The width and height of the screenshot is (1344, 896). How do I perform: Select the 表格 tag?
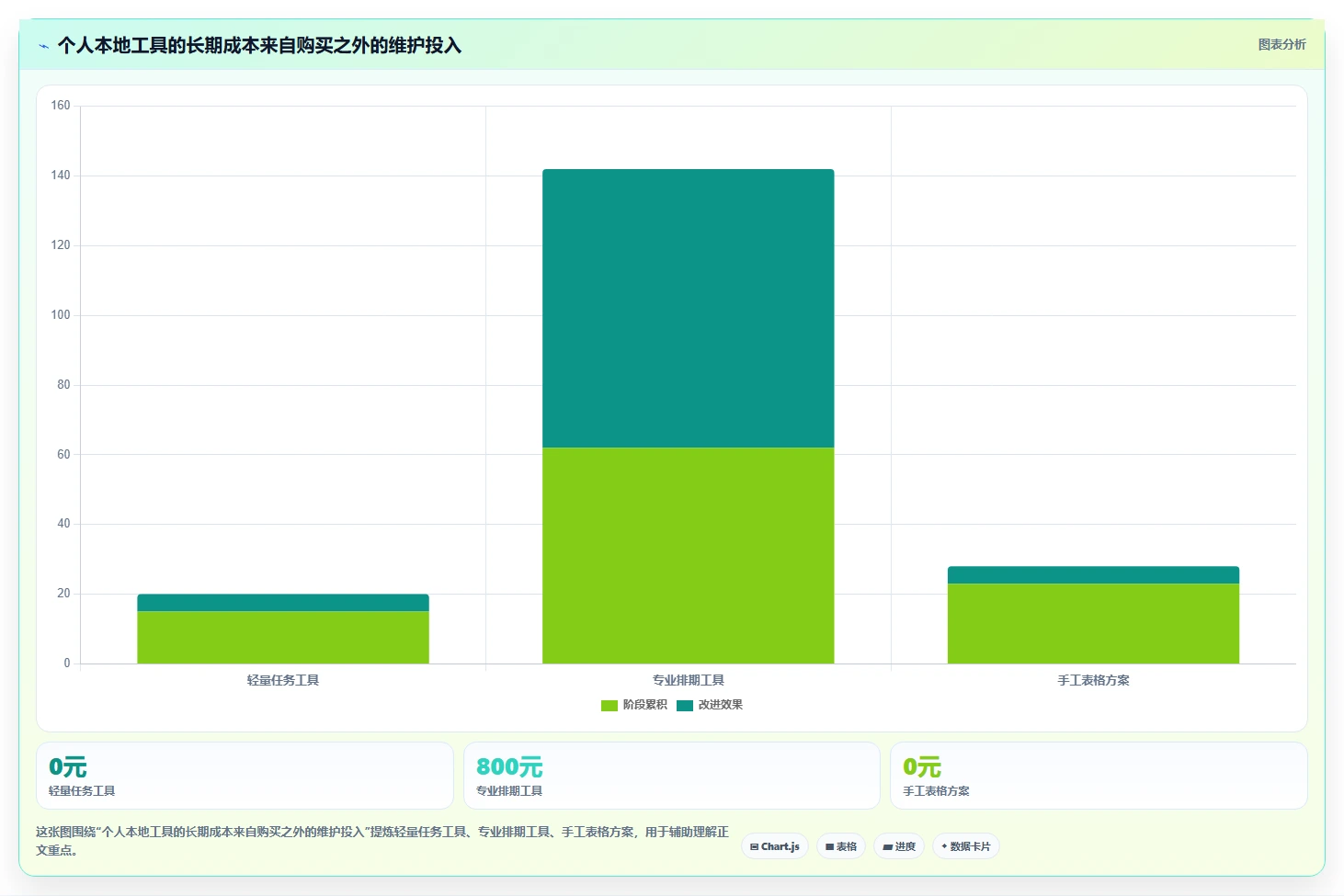tap(841, 846)
